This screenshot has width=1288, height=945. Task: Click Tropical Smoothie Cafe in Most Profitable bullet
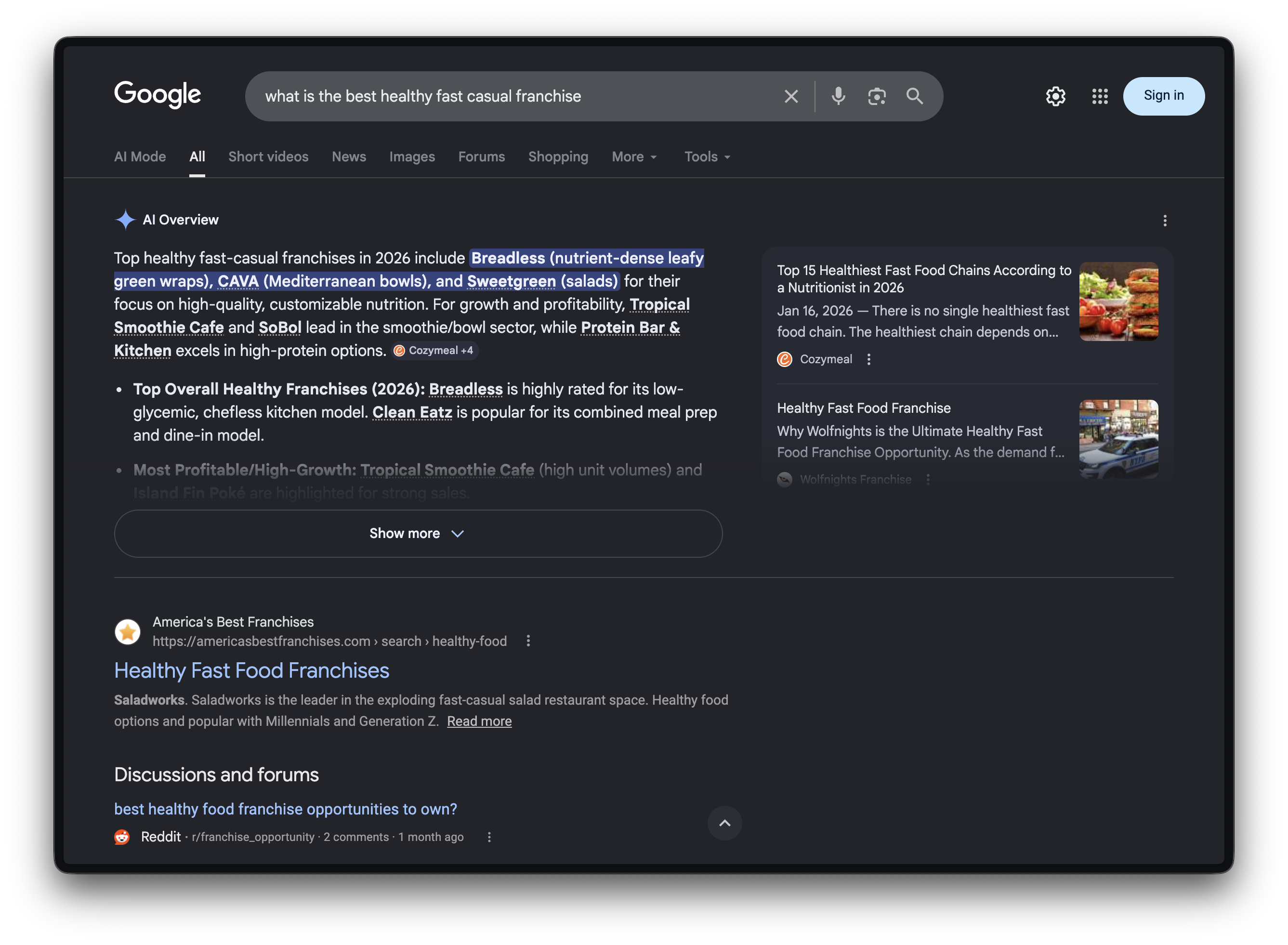point(447,470)
